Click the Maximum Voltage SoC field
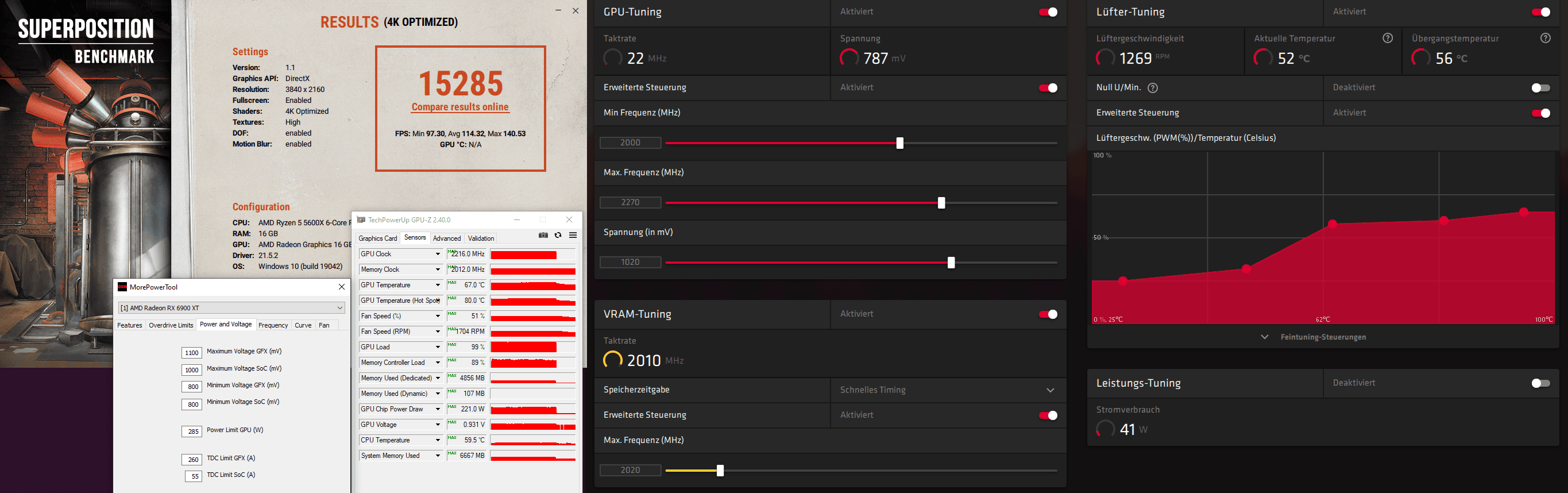The height and width of the screenshot is (493, 1568). [x=192, y=370]
